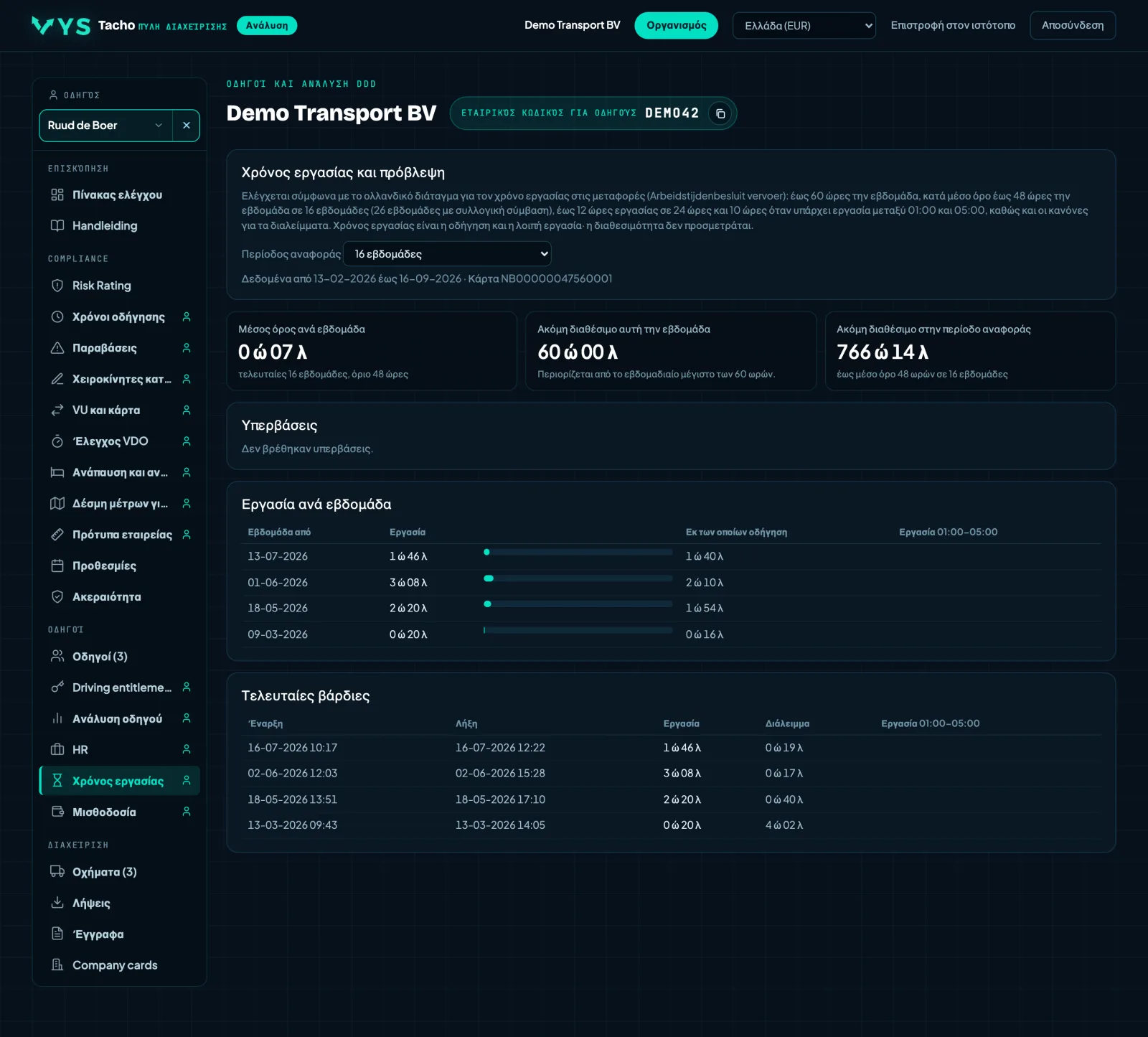This screenshot has width=1148, height=1037.
Task: Click the work progress bar for week 13-07-2026
Action: pos(578,553)
